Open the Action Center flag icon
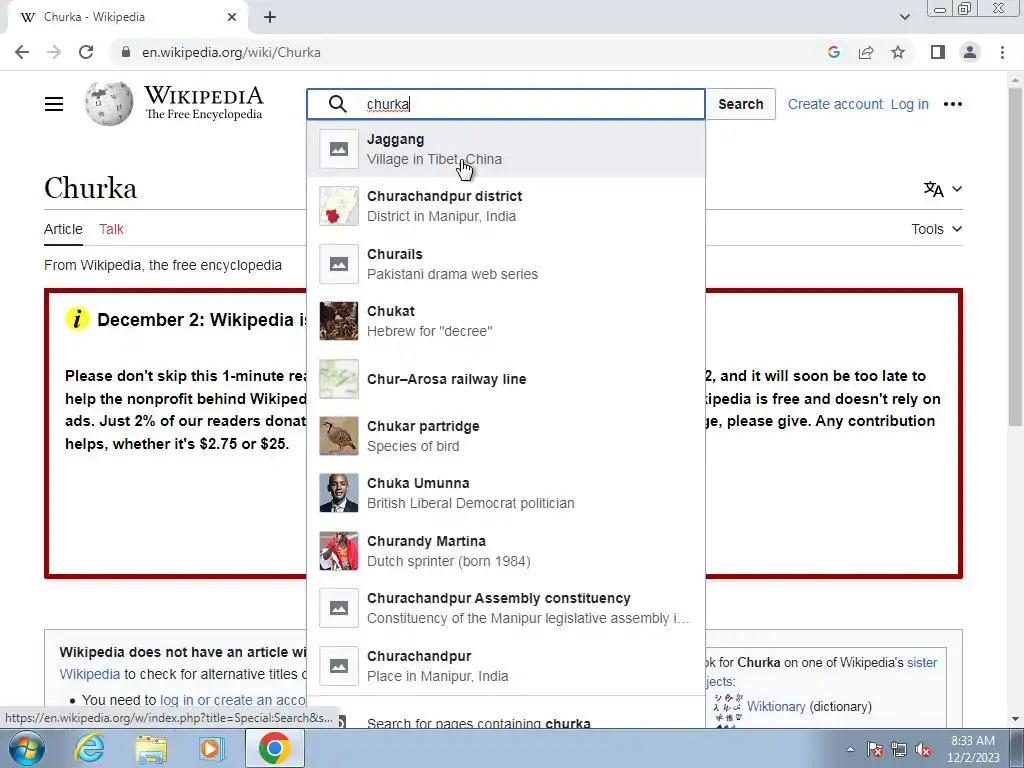 874,749
